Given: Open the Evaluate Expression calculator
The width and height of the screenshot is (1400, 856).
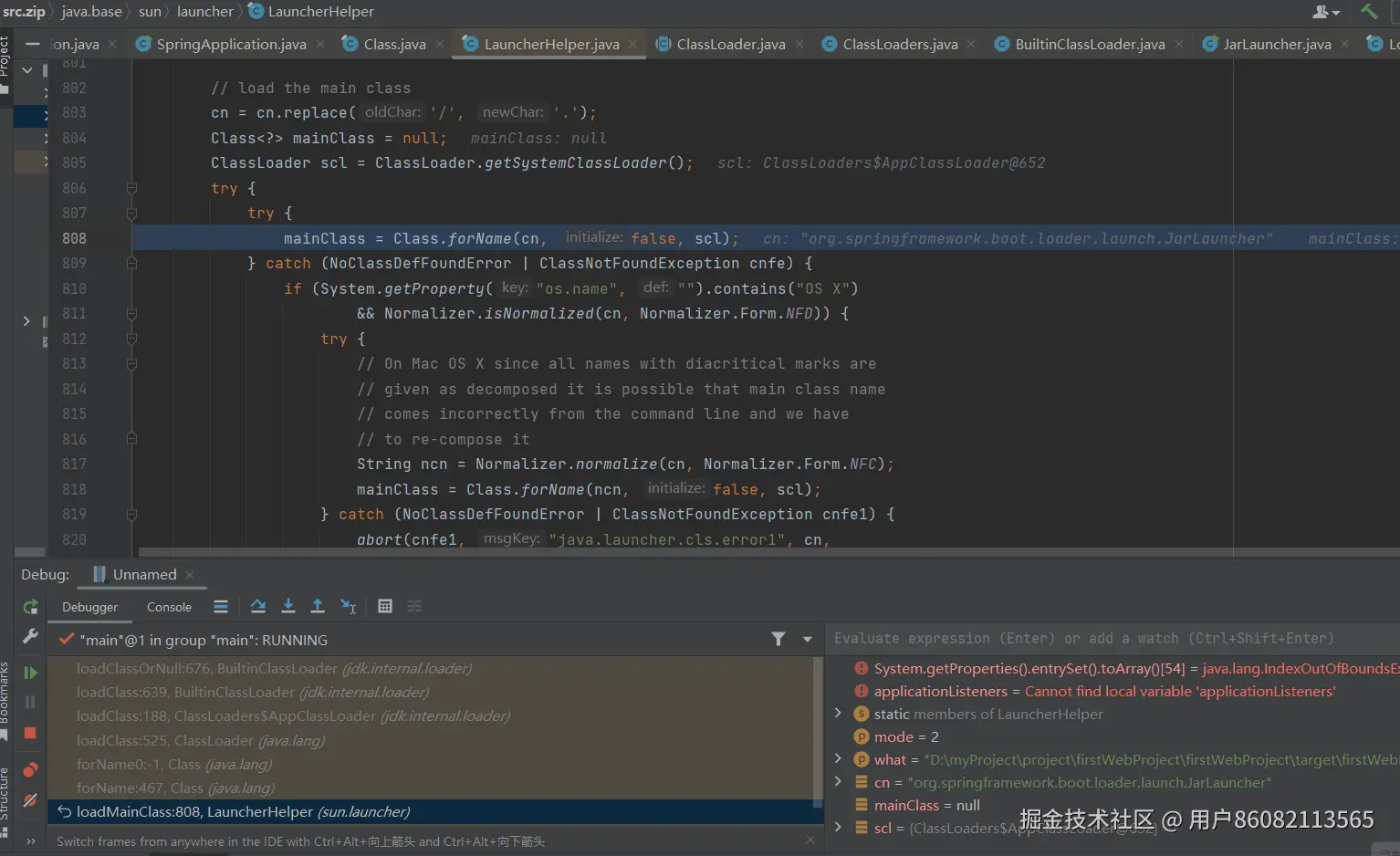Looking at the screenshot, I should click(385, 606).
